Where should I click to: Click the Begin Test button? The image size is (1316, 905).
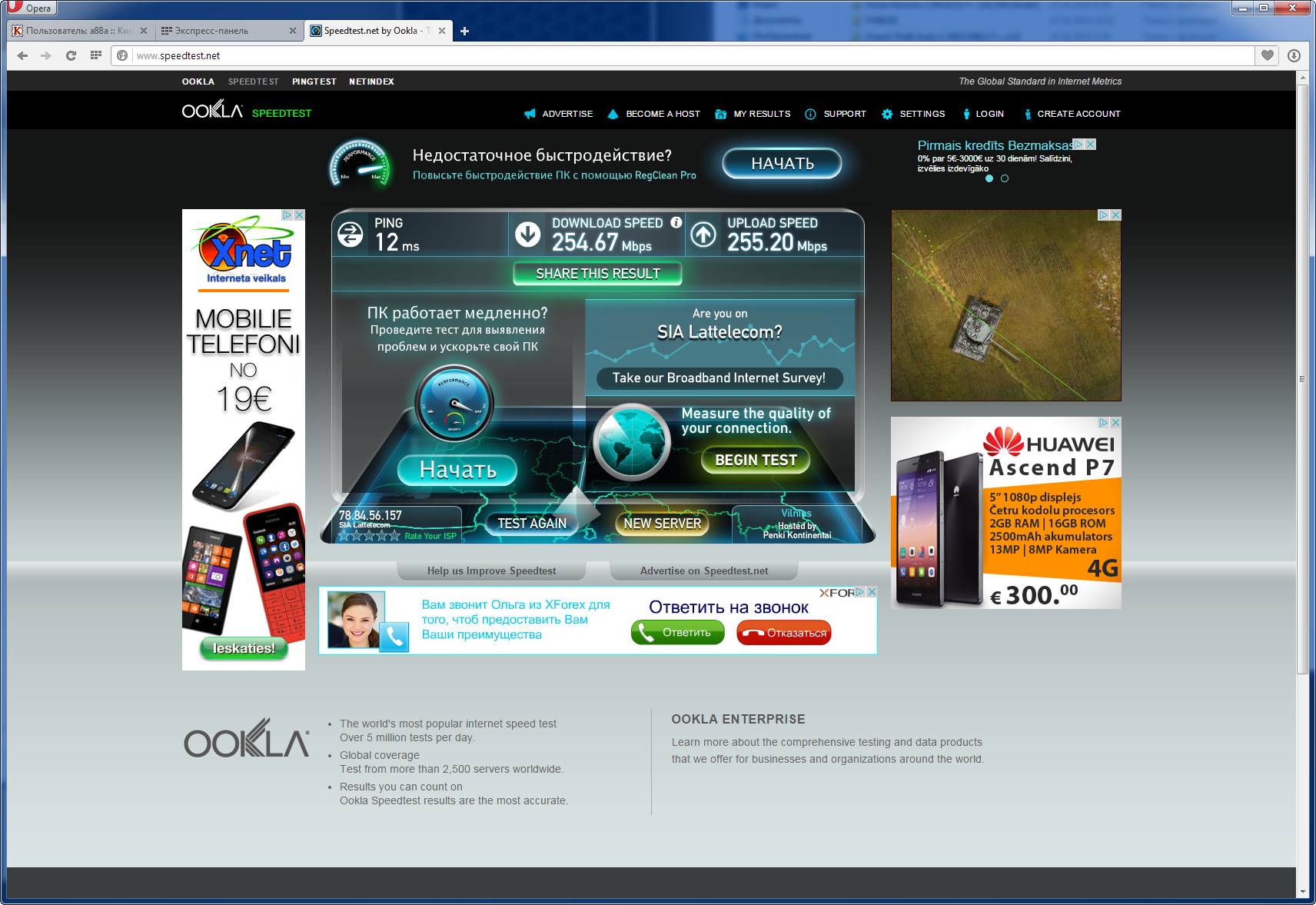click(756, 460)
